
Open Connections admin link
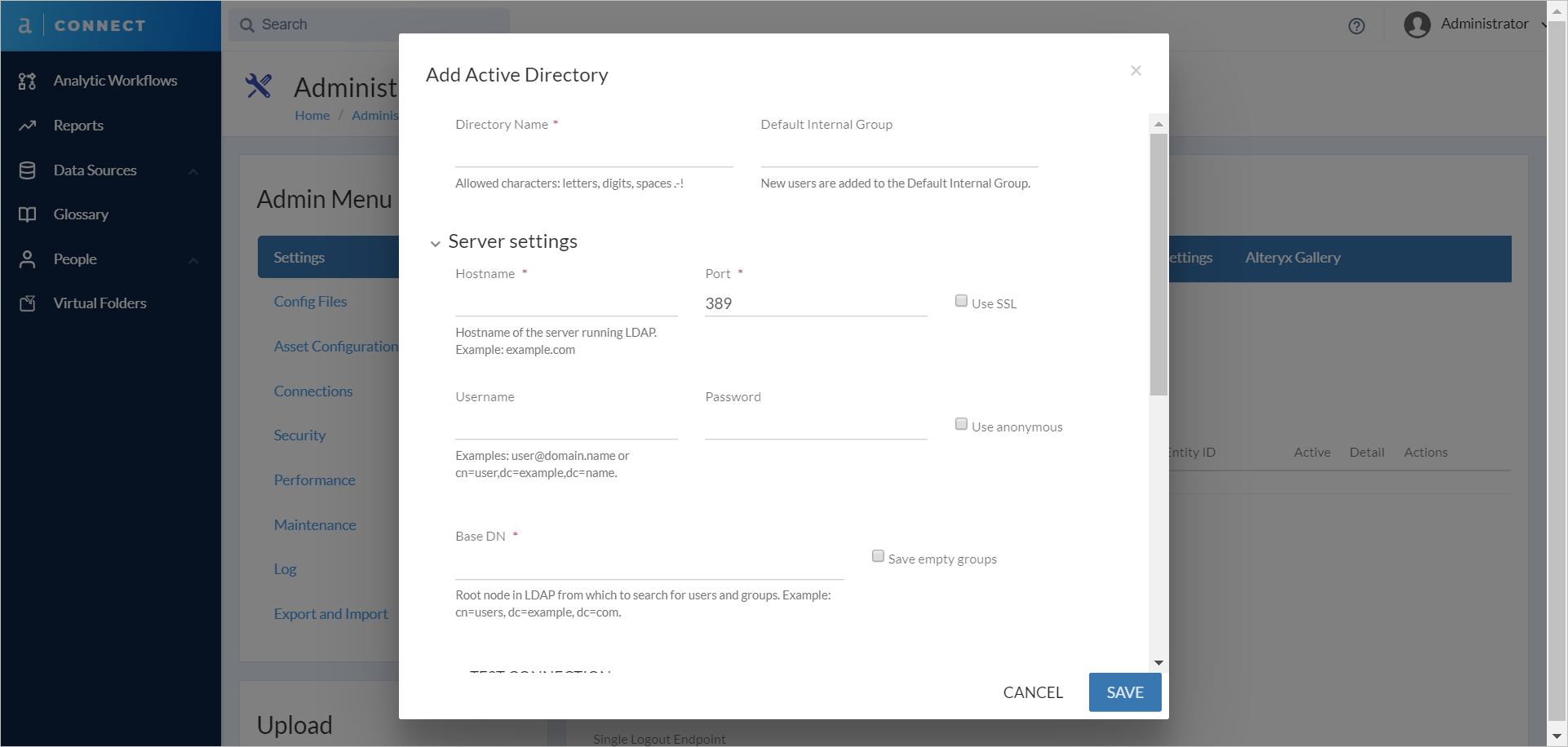pos(313,391)
